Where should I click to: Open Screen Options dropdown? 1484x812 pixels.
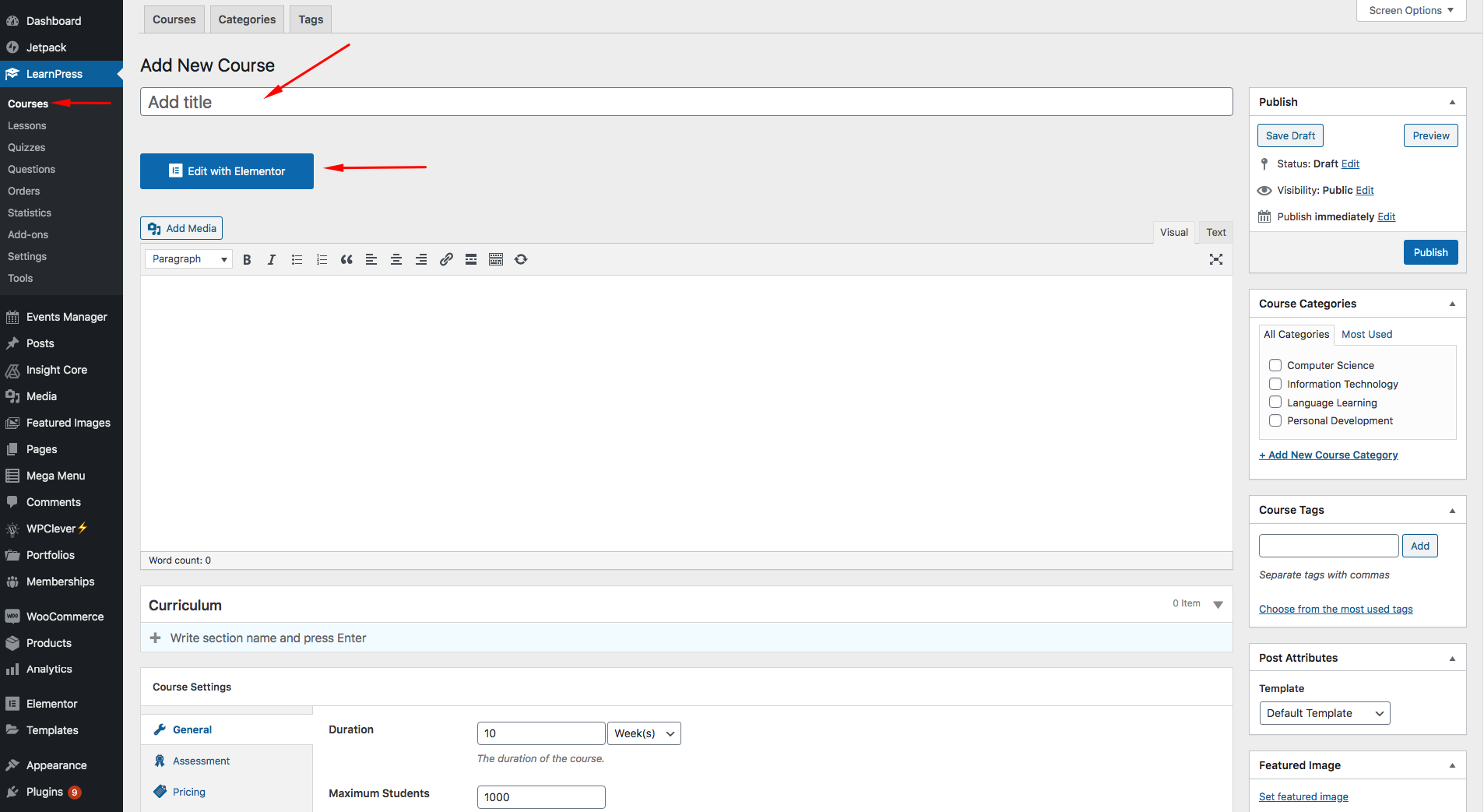coord(1411,10)
